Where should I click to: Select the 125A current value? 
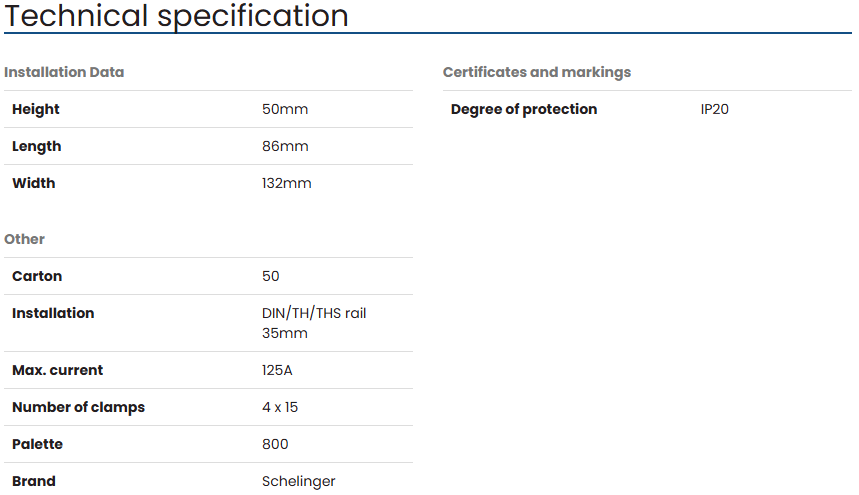click(277, 370)
